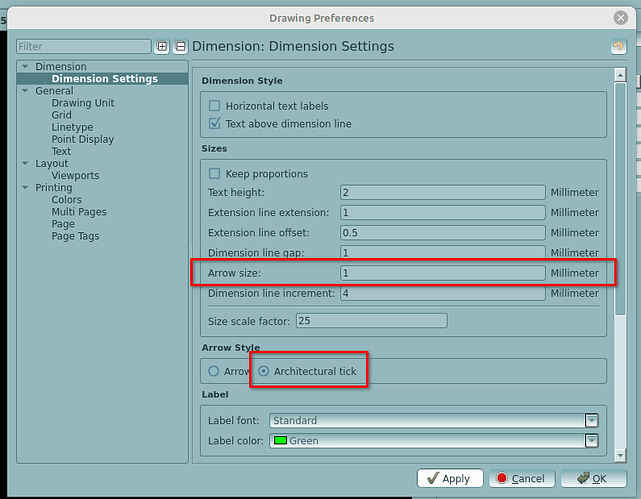Choose Architectural tick arrow style

(264, 371)
